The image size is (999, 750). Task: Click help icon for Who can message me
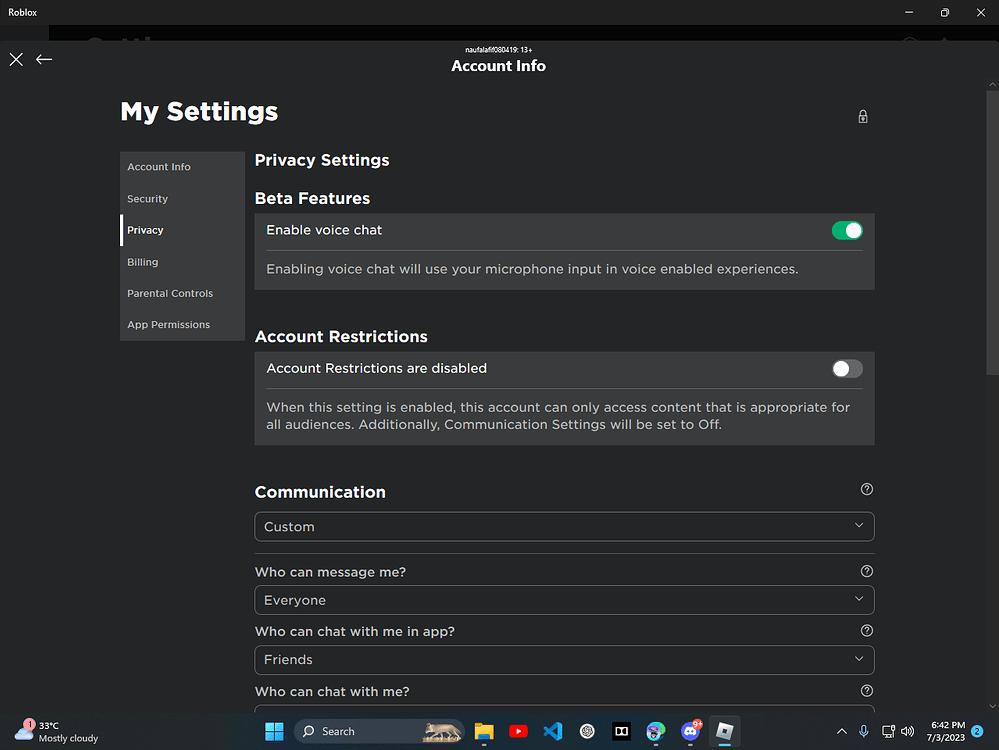(866, 572)
